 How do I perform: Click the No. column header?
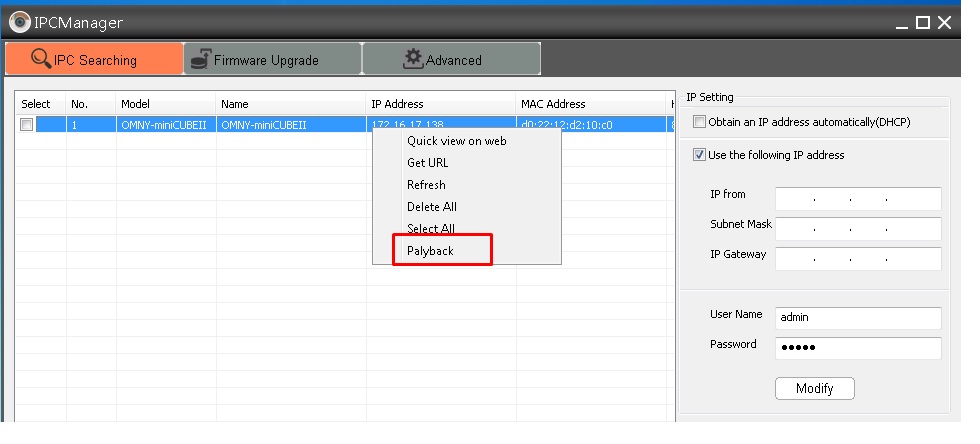tap(91, 104)
